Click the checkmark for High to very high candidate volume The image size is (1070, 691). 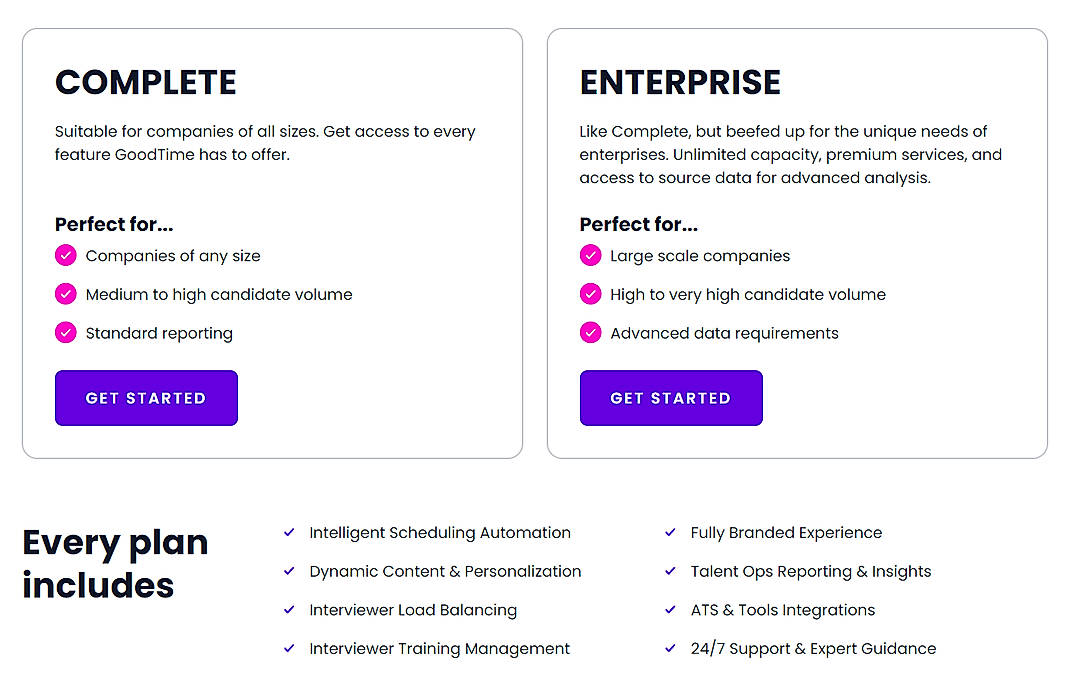[x=590, y=294]
